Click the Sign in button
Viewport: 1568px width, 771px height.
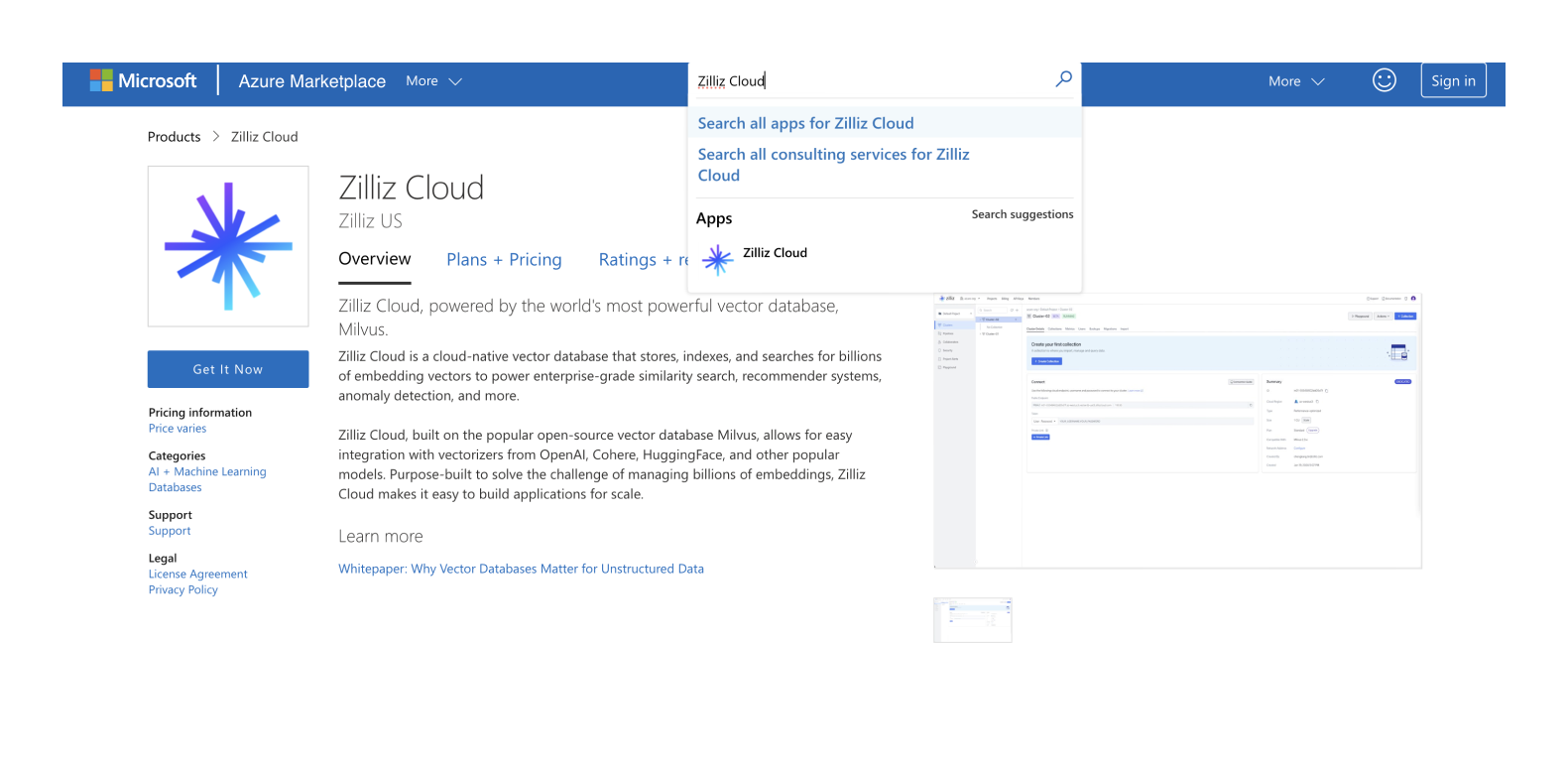(x=1453, y=80)
